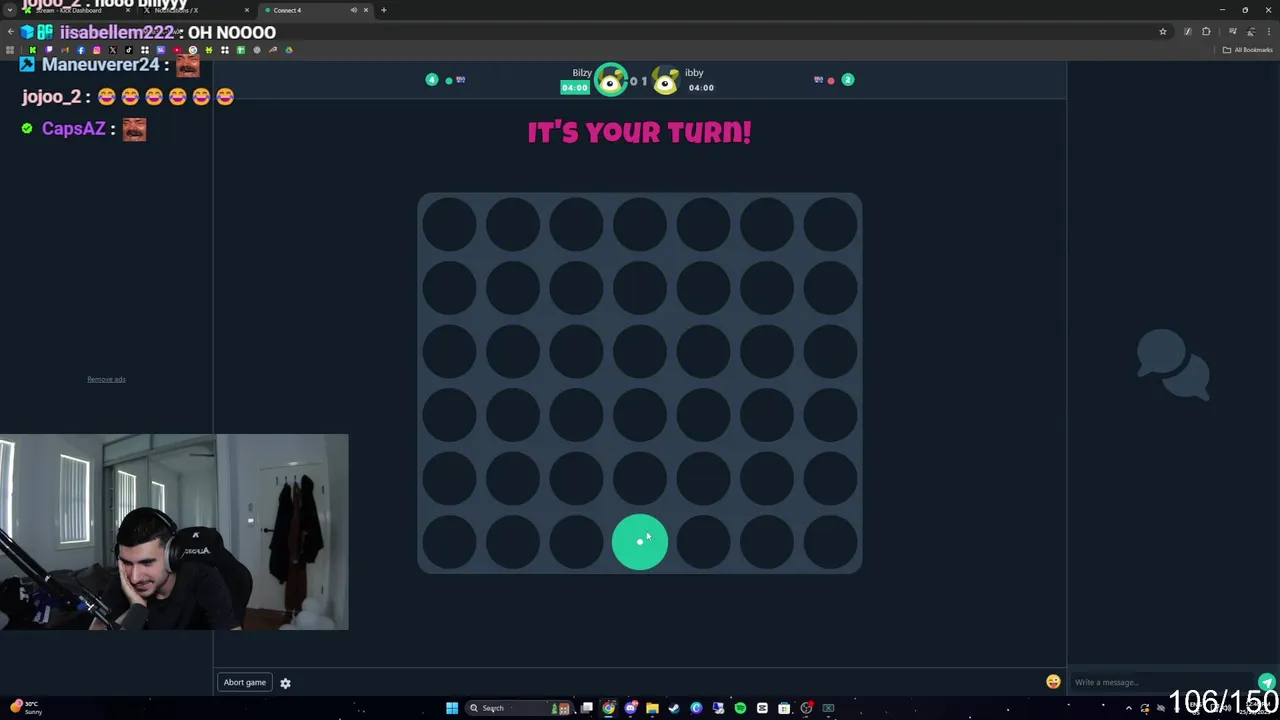Click bottom-right empty board slot

coord(830,542)
